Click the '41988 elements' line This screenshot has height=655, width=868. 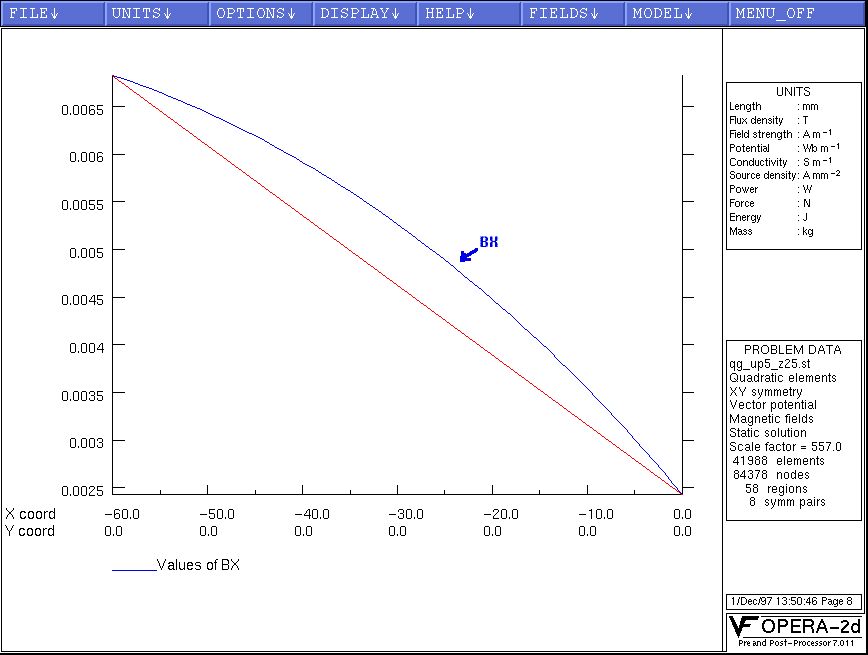(x=778, y=461)
